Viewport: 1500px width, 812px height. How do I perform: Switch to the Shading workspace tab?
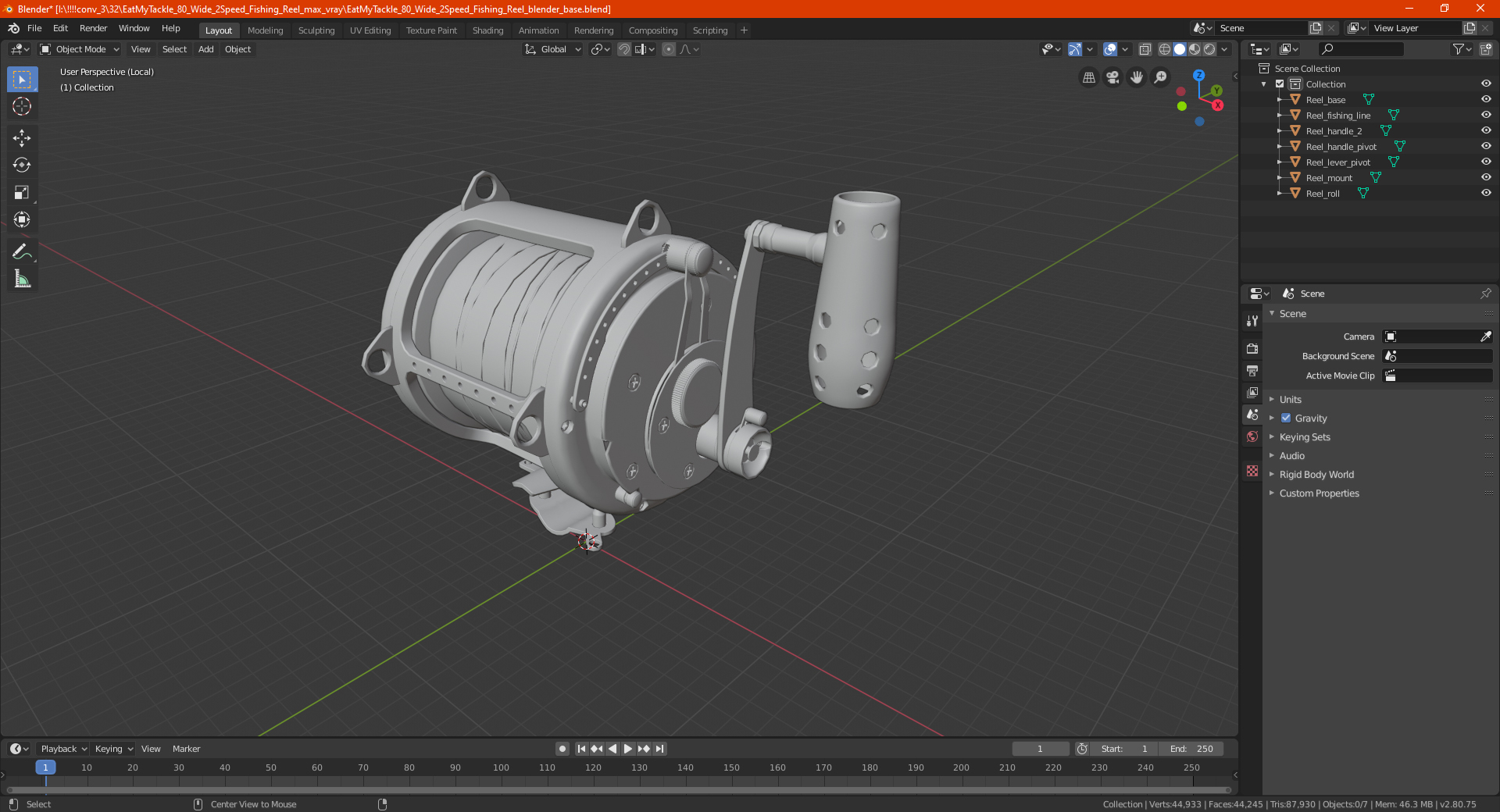pos(487,30)
